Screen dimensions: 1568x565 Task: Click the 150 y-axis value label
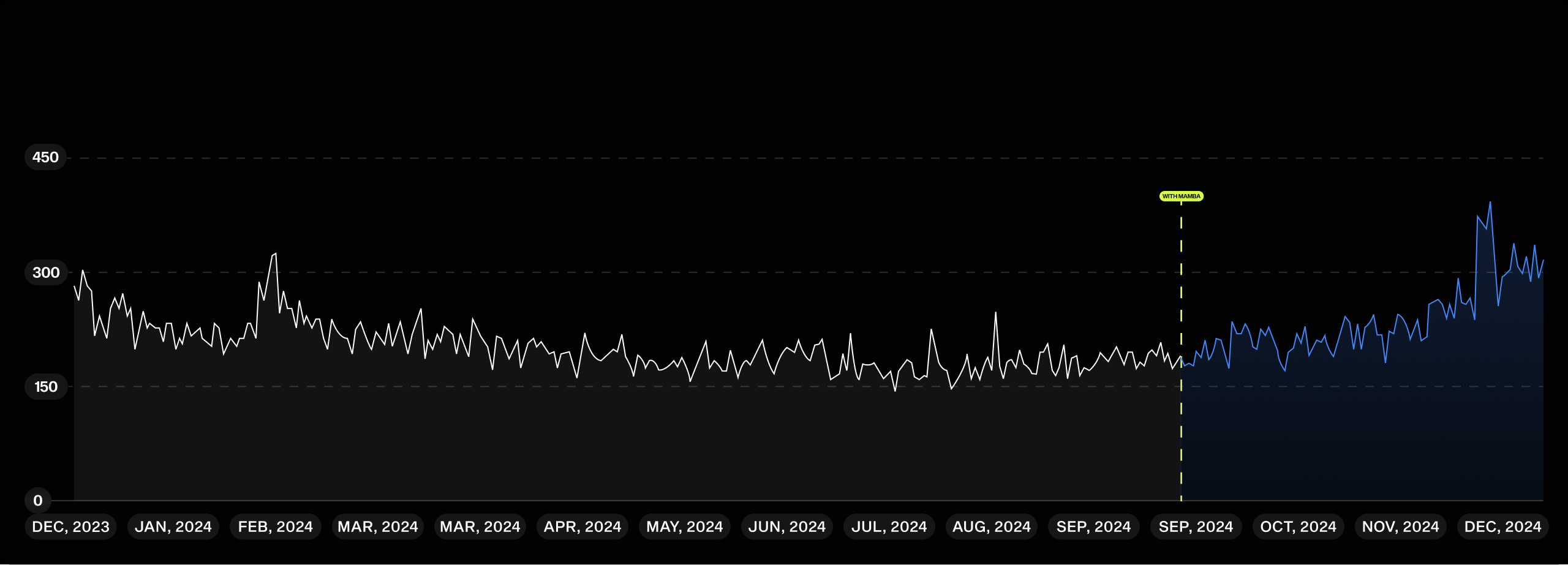45,387
